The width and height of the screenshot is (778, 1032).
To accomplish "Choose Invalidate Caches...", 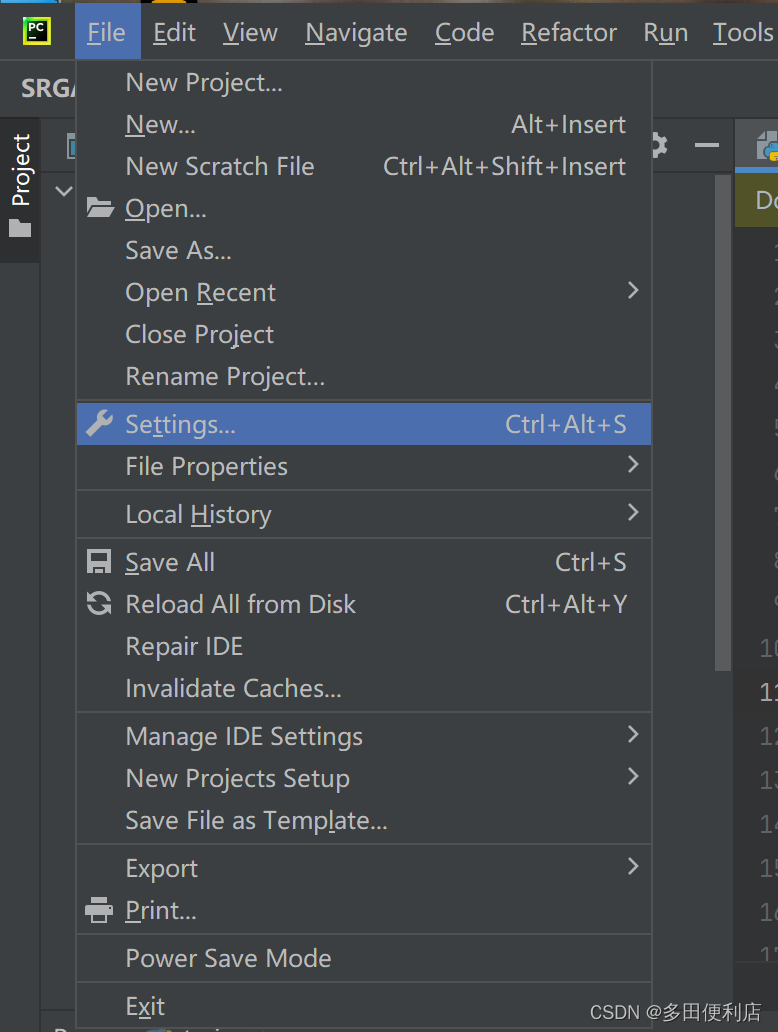I will click(x=364, y=688).
